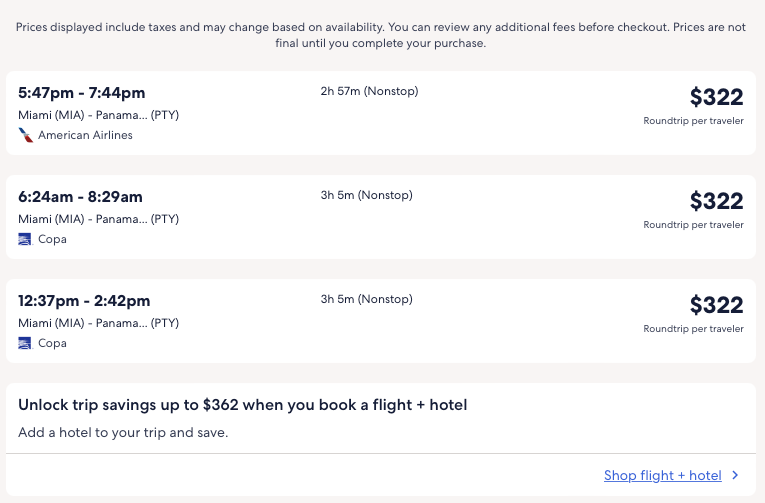Click the Copa logo on 6:24am flight
Viewport: 765px width, 503px height.
[x=26, y=239]
